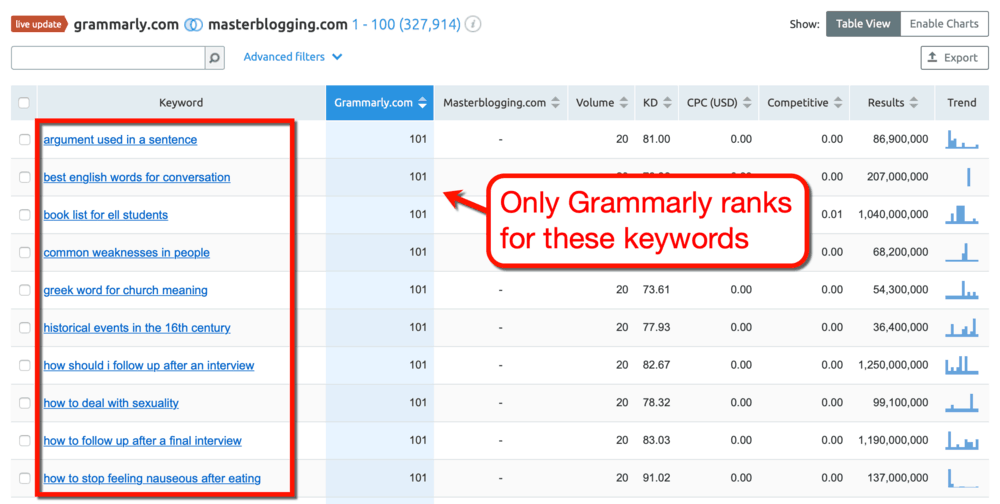Sort by KD column
This screenshot has width=1000, height=504.
[657, 103]
